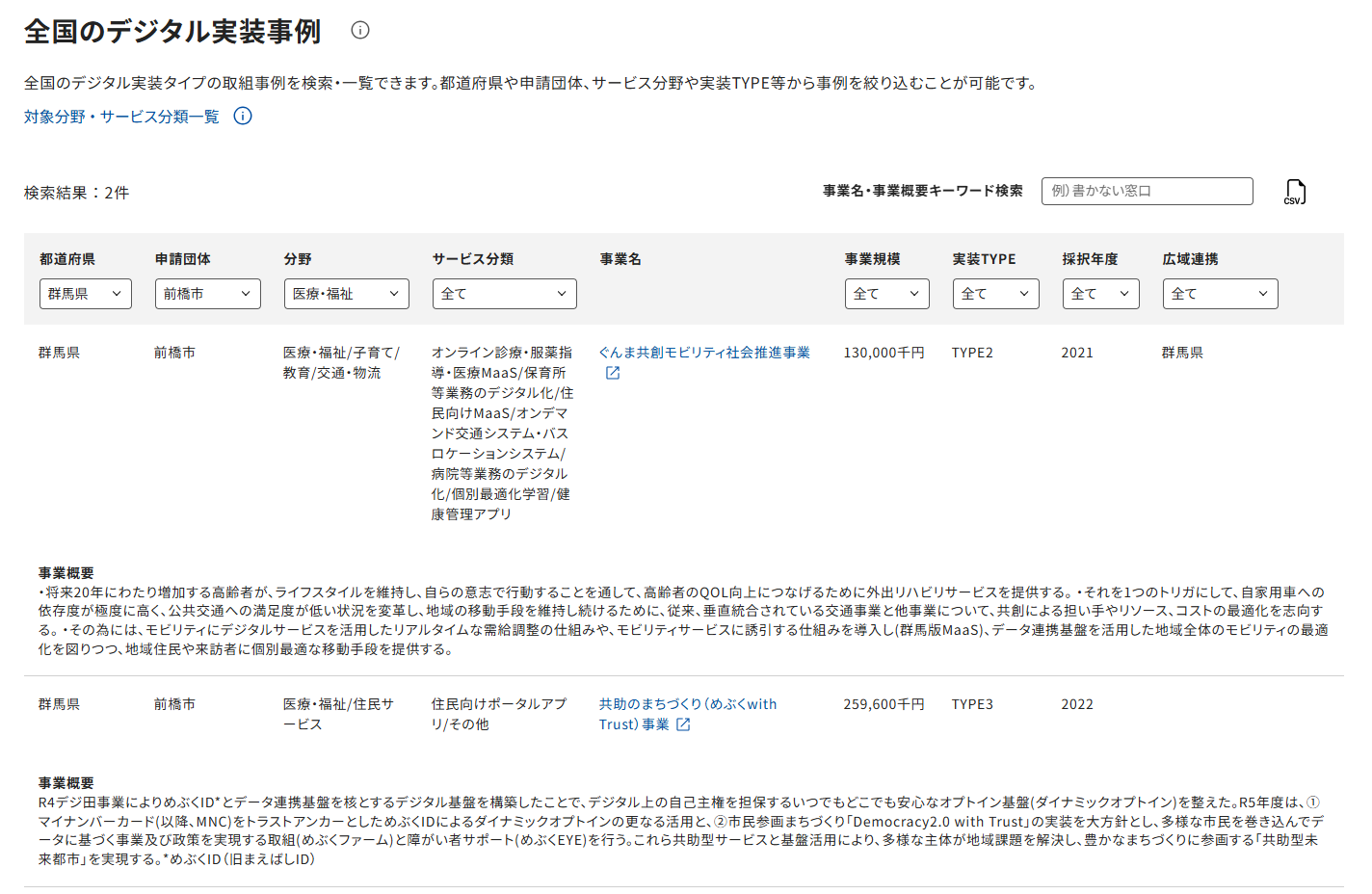Click external link icon after ぐんま共創モビリティ社会推進事業
This screenshot has height=894, width=1372.
613,373
